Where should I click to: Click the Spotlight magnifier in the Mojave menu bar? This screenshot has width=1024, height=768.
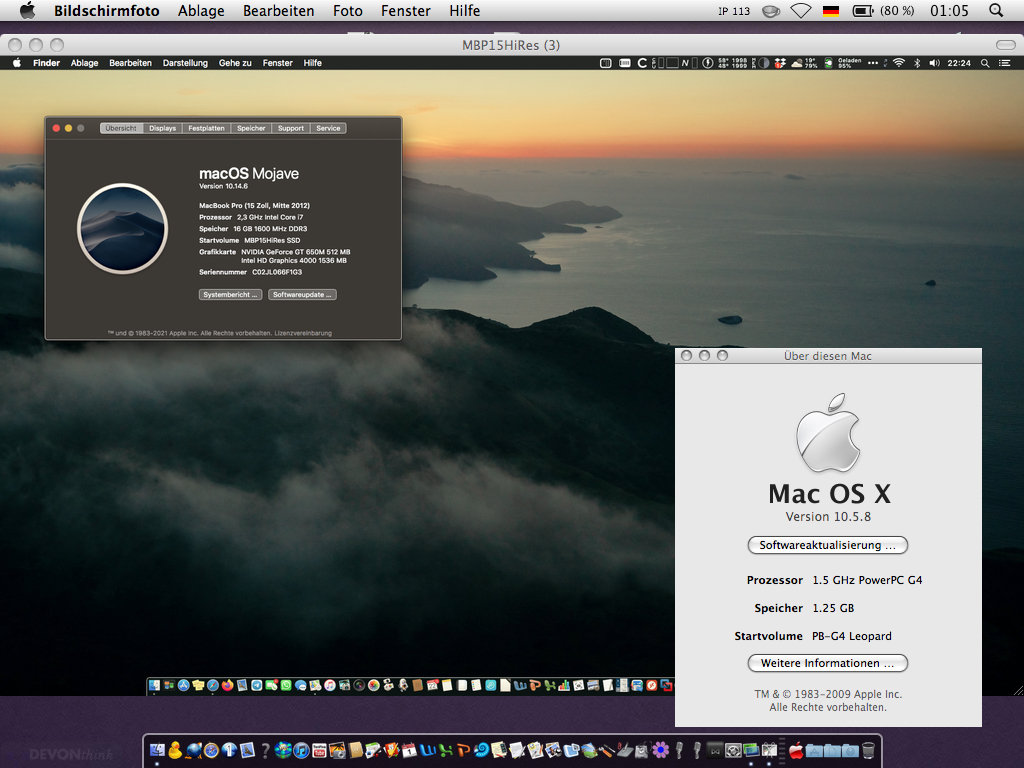click(985, 63)
